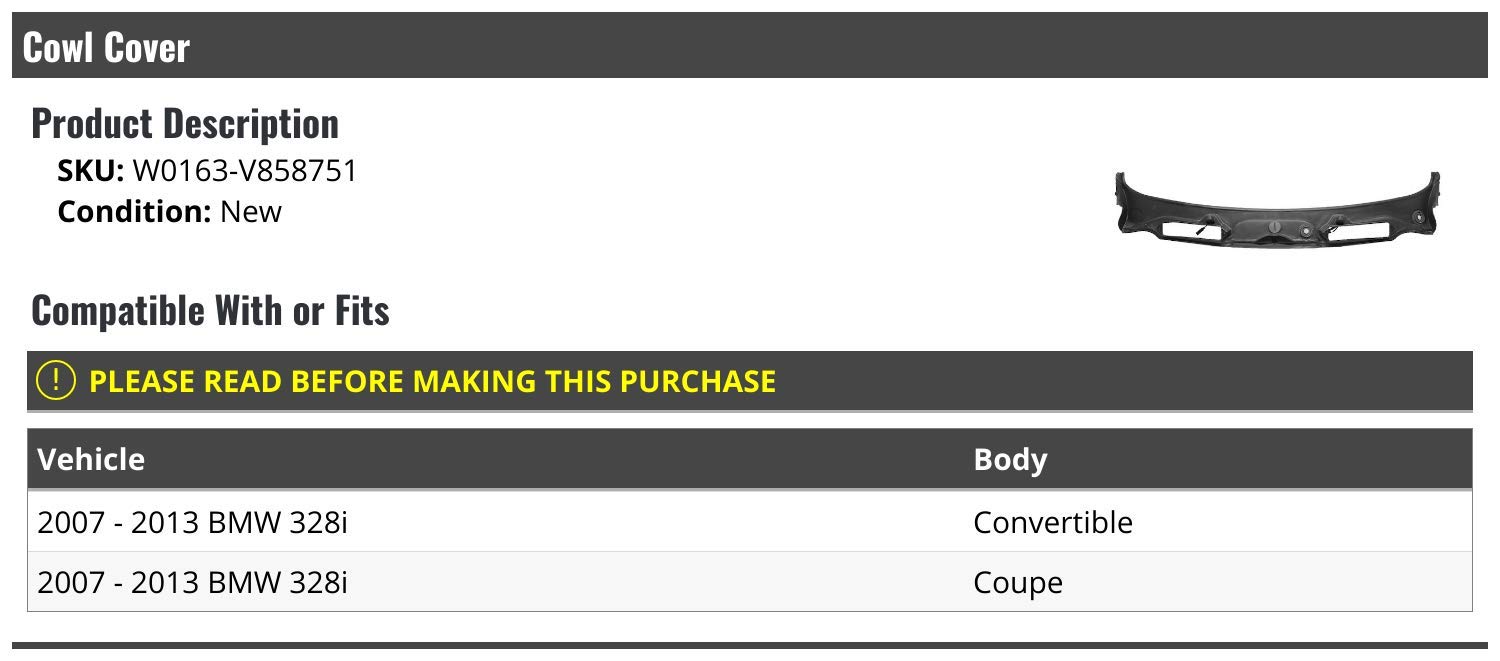Select the Convertible body cell
The image size is (1500, 661).
point(1052,522)
